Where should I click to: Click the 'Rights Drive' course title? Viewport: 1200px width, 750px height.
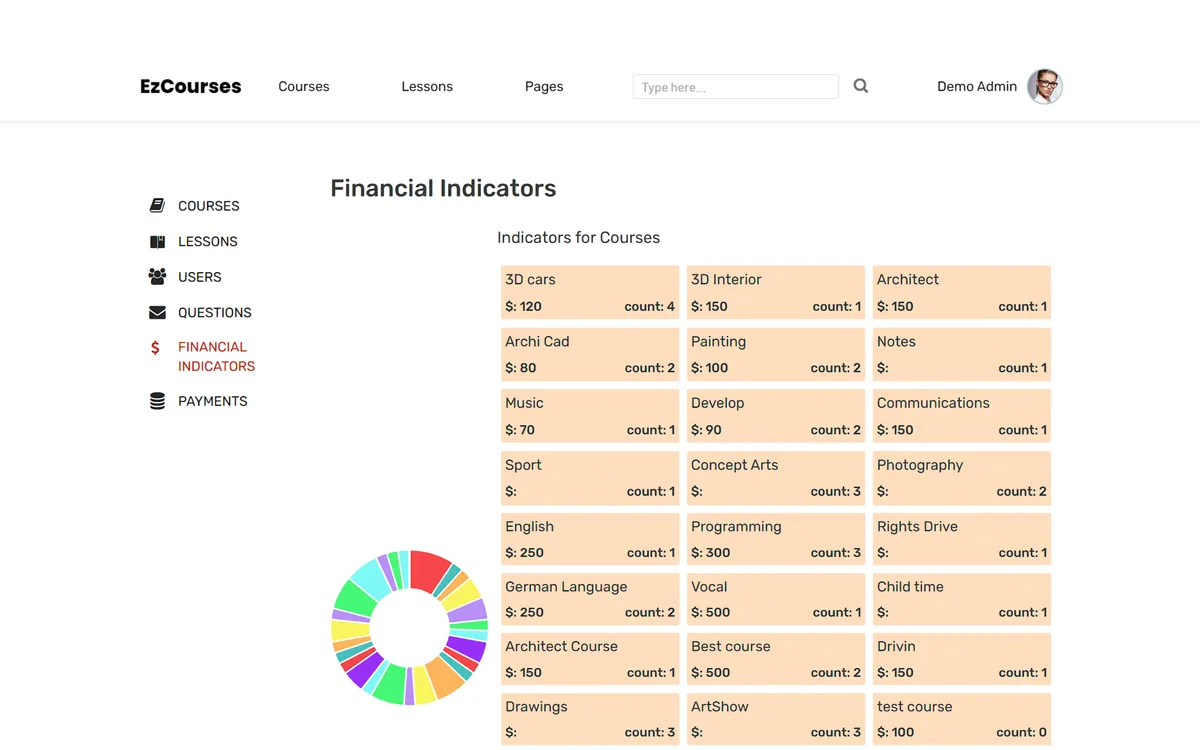click(x=917, y=527)
